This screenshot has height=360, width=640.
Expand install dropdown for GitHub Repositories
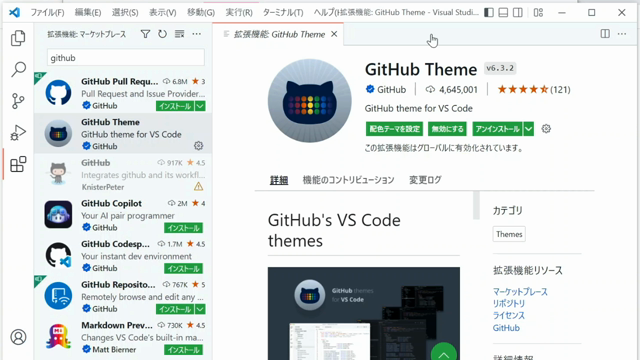click(x=200, y=309)
